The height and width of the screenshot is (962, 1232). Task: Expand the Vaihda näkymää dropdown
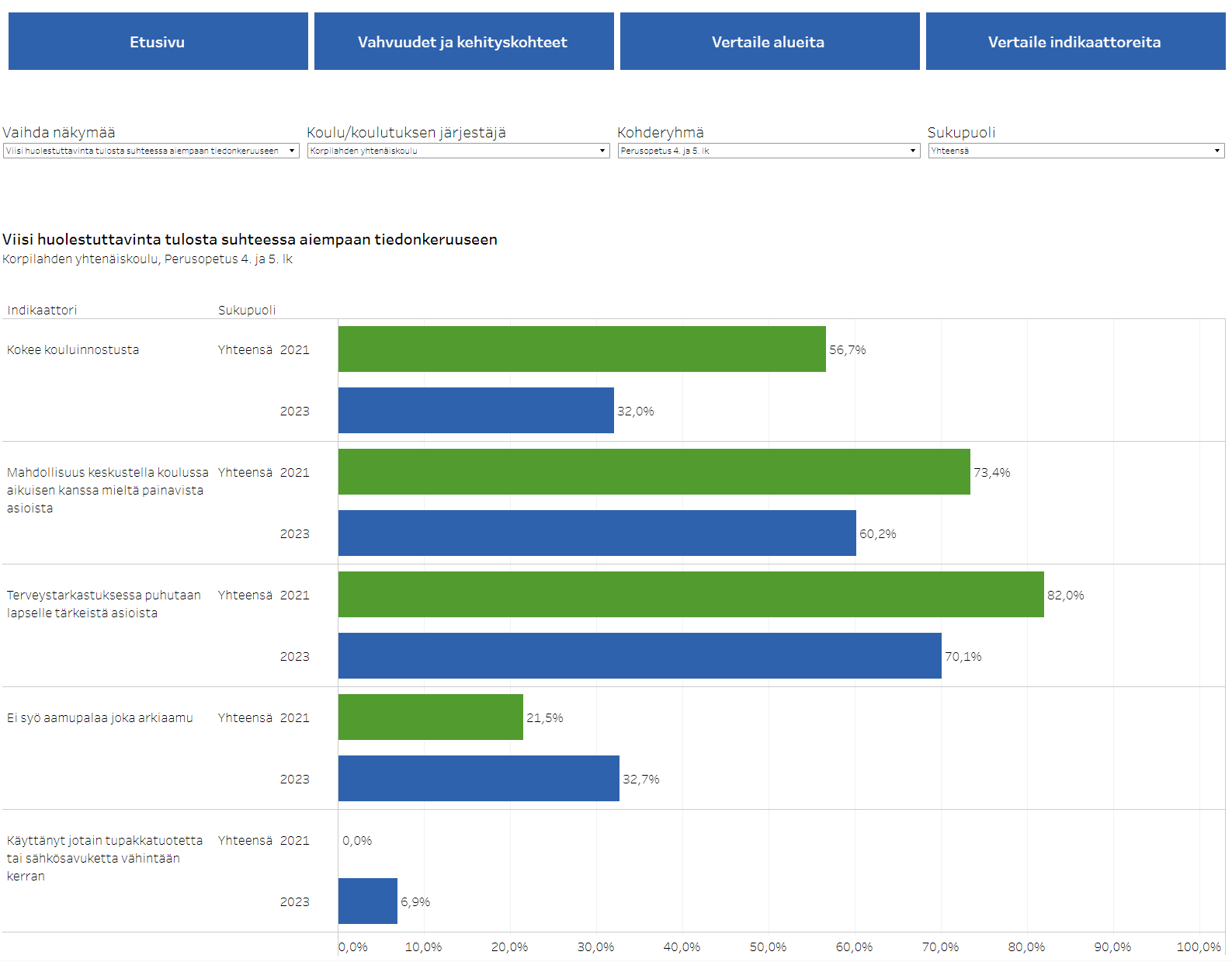tap(151, 151)
